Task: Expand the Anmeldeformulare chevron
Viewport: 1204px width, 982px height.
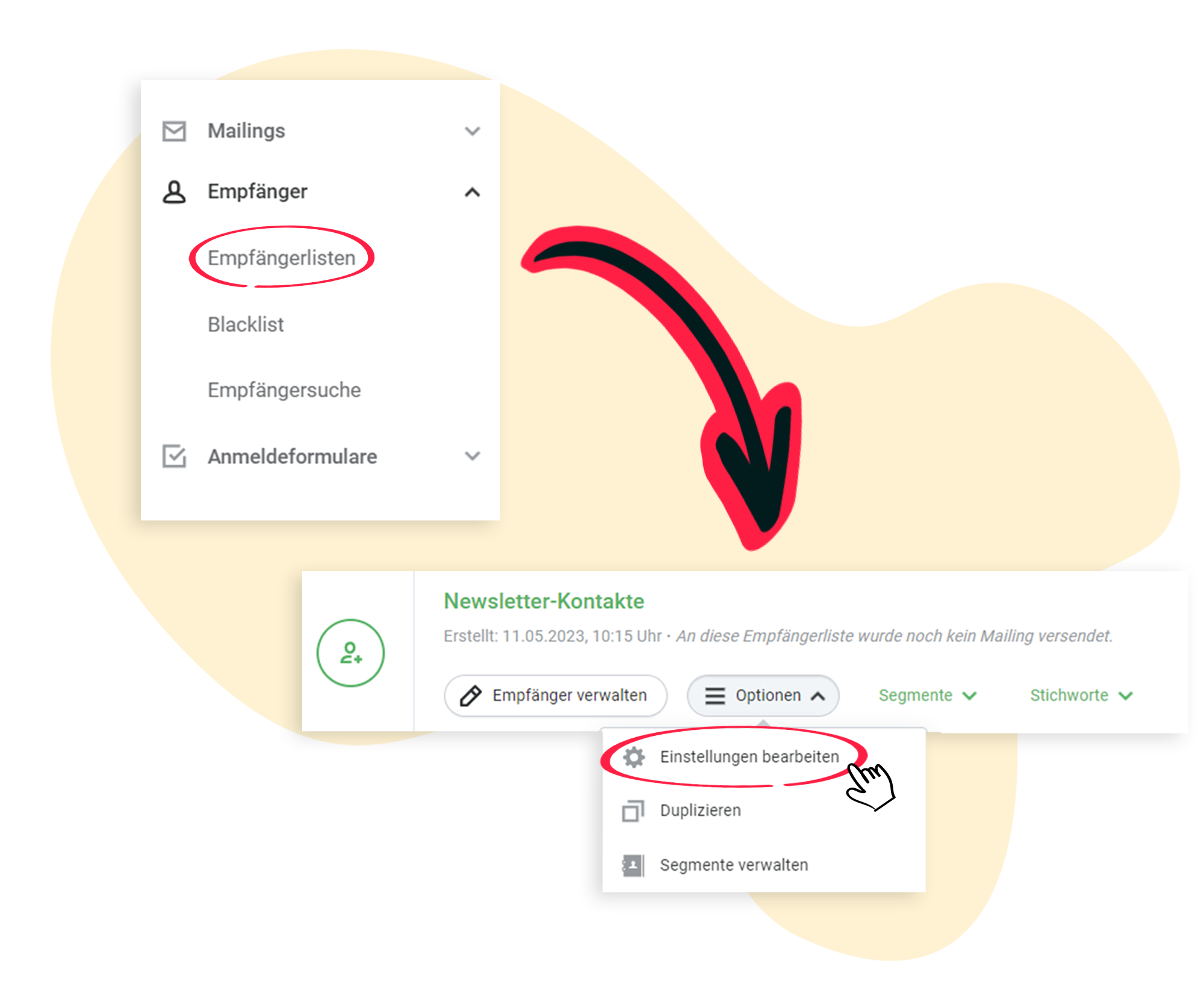Action: click(x=473, y=456)
